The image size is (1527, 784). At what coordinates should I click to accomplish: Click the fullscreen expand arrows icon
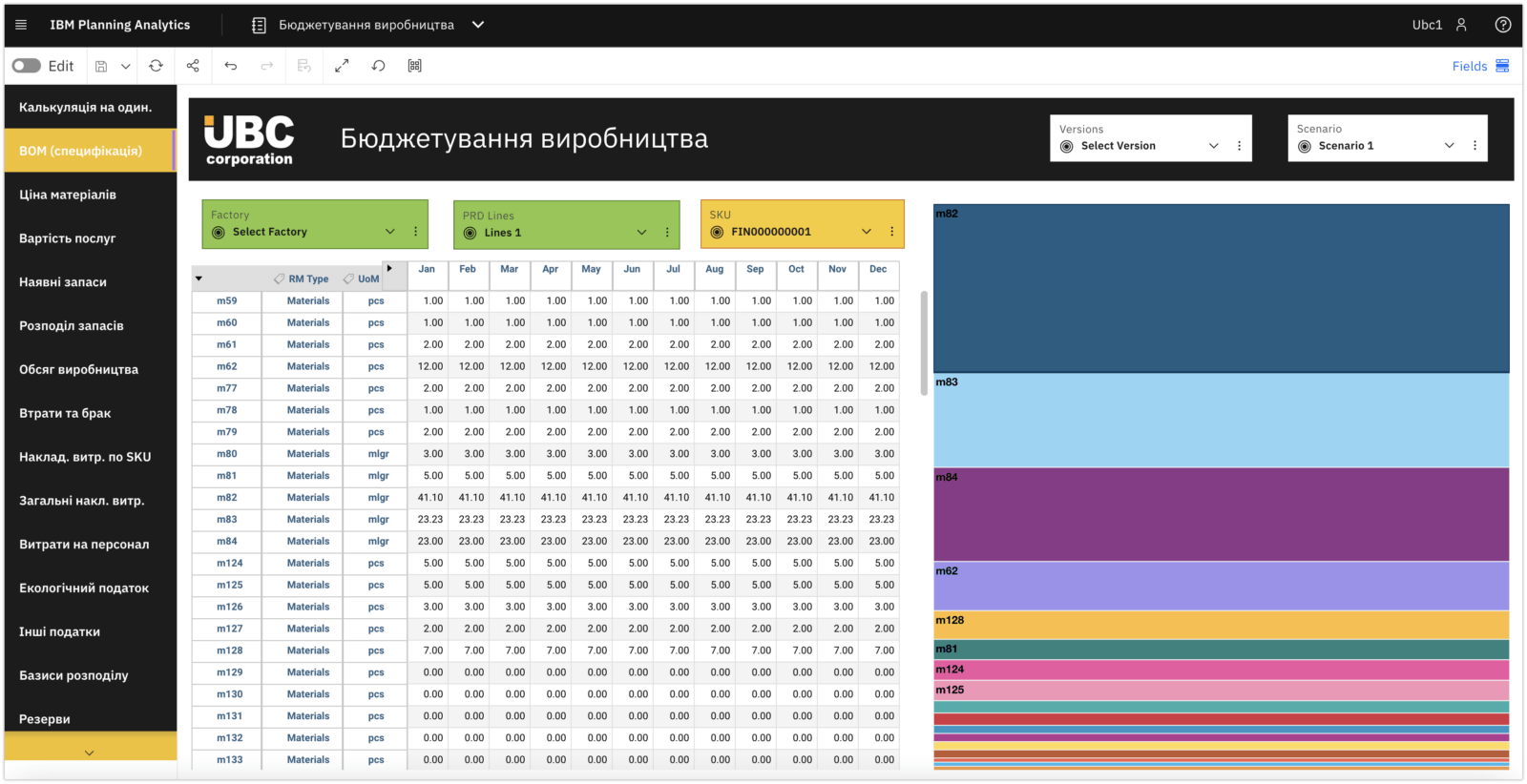click(x=342, y=66)
